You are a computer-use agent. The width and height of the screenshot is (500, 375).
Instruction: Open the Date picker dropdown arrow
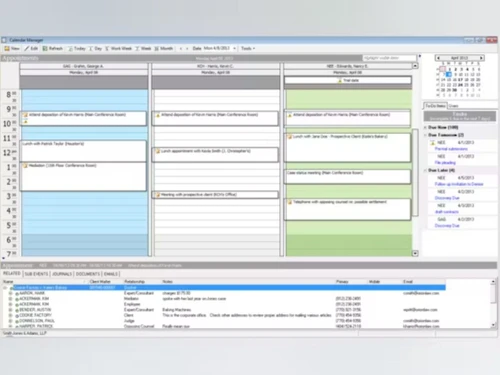[x=234, y=49]
